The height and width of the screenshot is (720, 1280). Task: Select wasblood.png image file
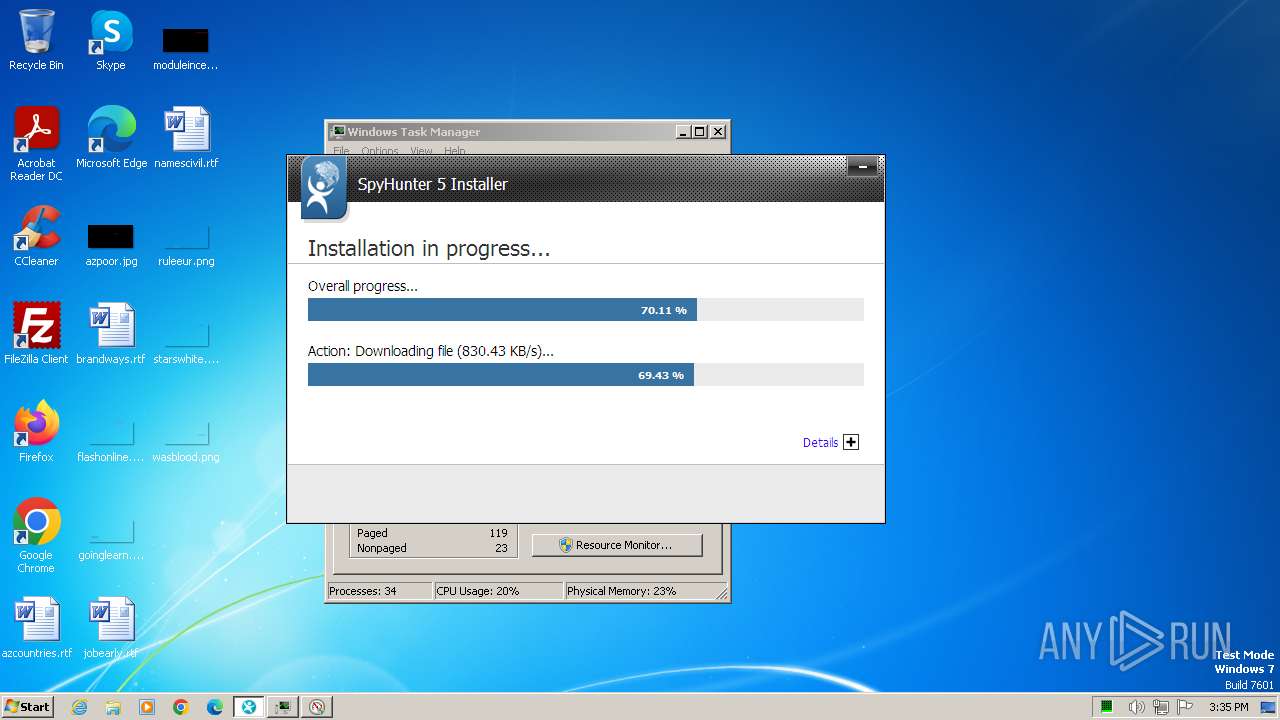click(x=186, y=440)
